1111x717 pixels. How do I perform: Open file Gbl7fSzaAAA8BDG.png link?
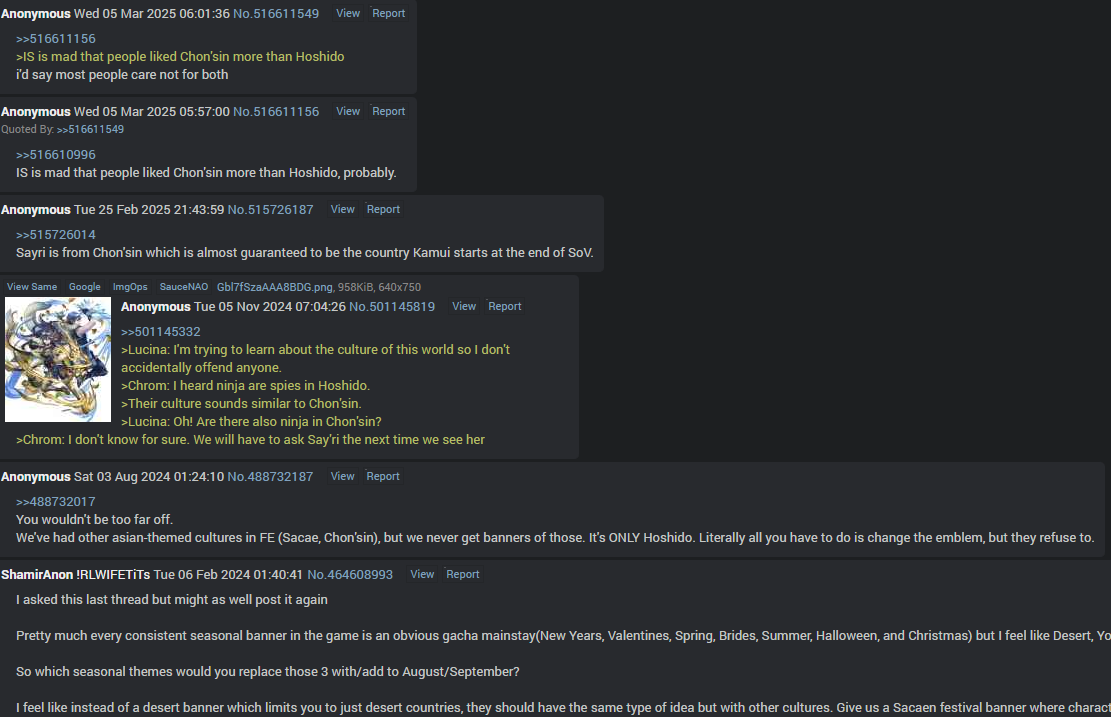pos(274,287)
